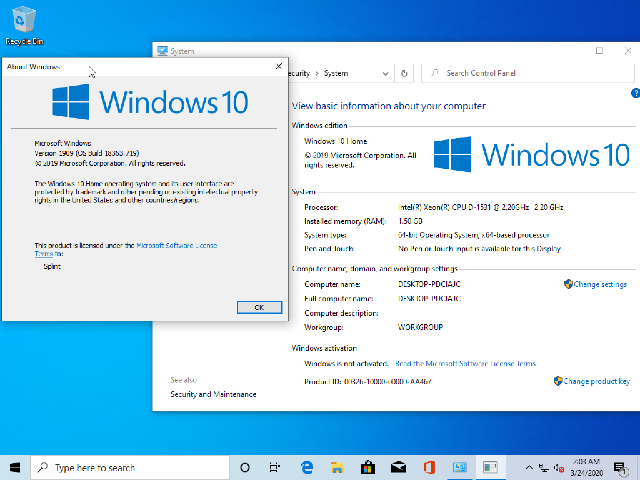Expand the address bar history dropdown

point(385,74)
